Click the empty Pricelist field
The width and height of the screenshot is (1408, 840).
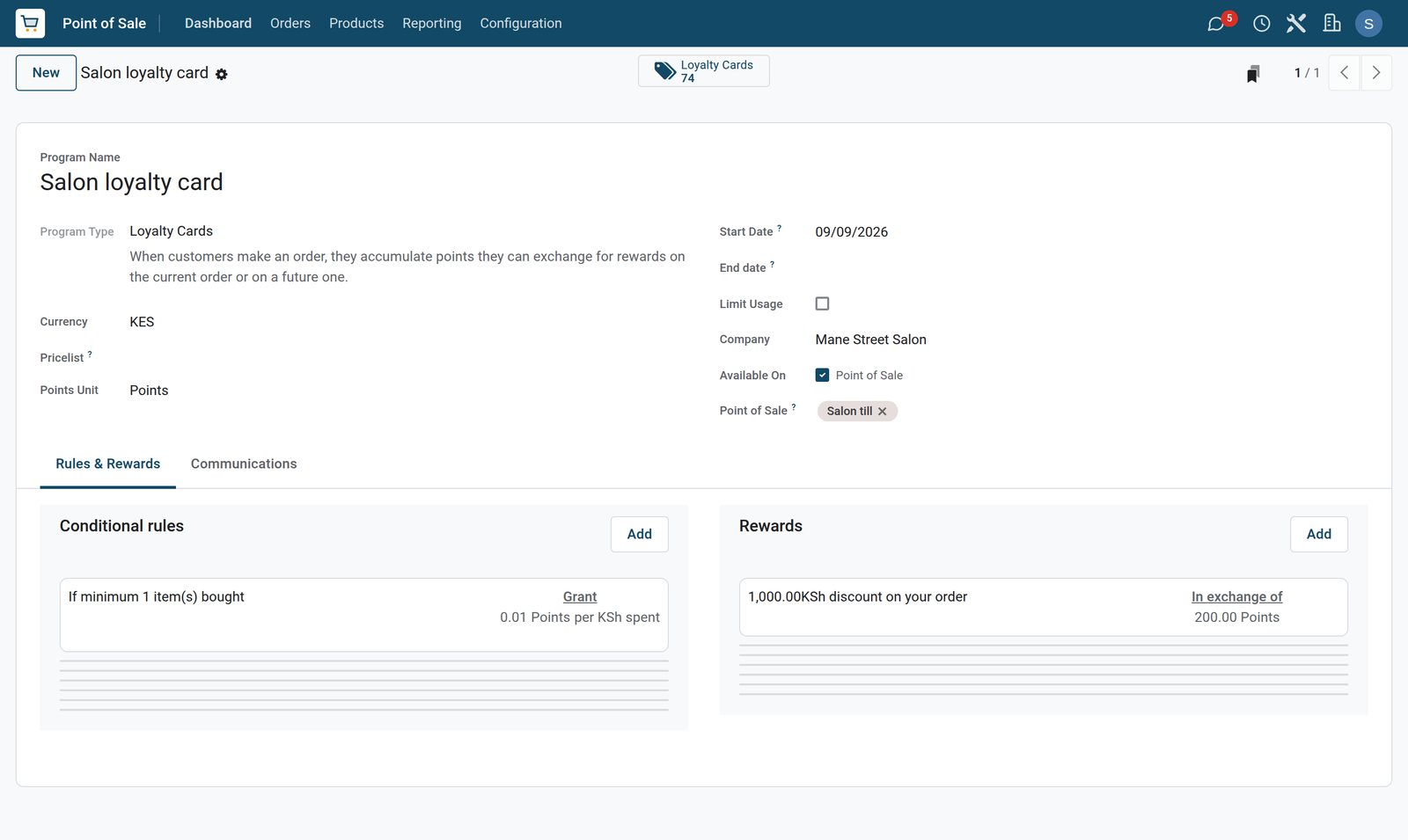[x=407, y=357]
